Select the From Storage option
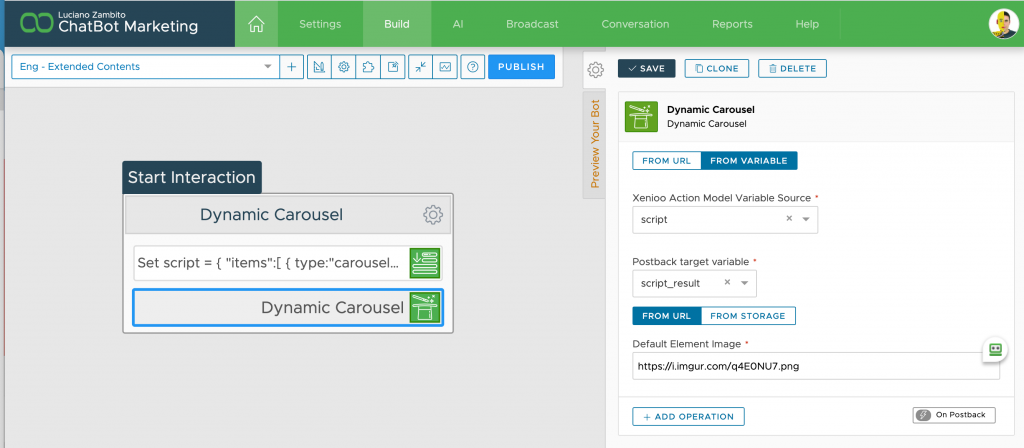This screenshot has height=448, width=1024. [x=748, y=316]
